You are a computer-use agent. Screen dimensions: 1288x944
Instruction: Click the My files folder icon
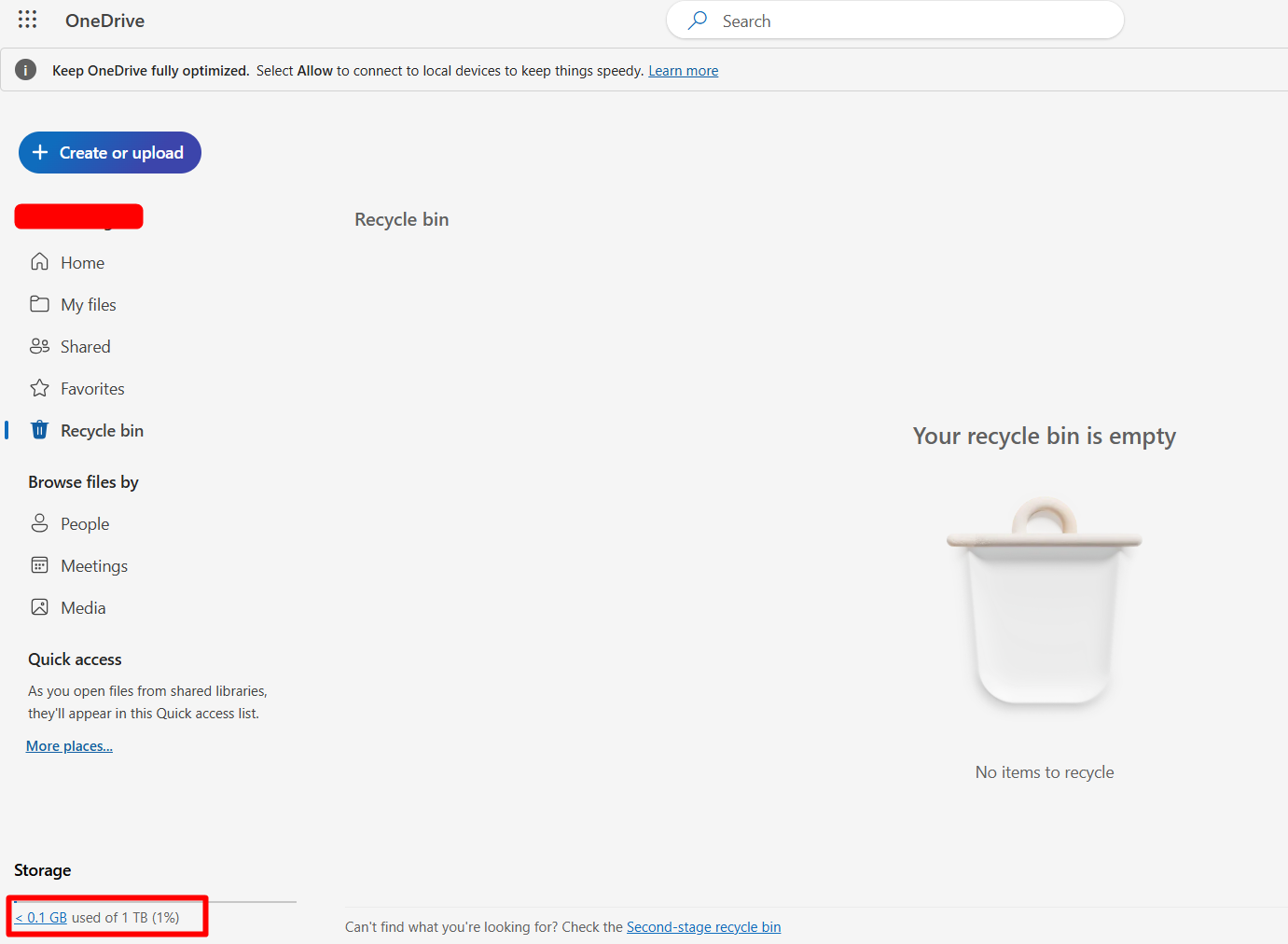pyautogui.click(x=39, y=304)
